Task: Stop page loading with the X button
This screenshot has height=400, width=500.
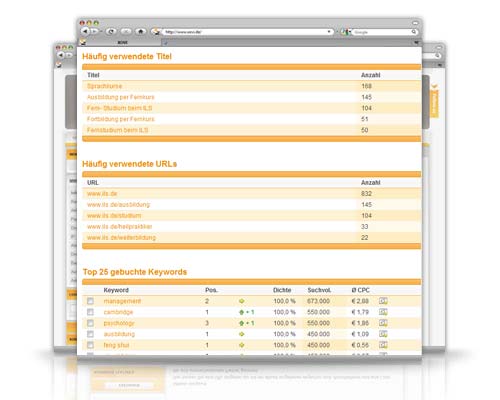Action: tap(126, 31)
